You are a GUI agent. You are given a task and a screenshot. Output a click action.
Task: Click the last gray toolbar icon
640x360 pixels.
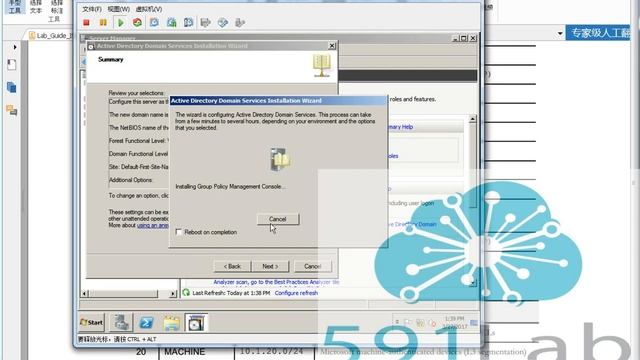coord(240,22)
